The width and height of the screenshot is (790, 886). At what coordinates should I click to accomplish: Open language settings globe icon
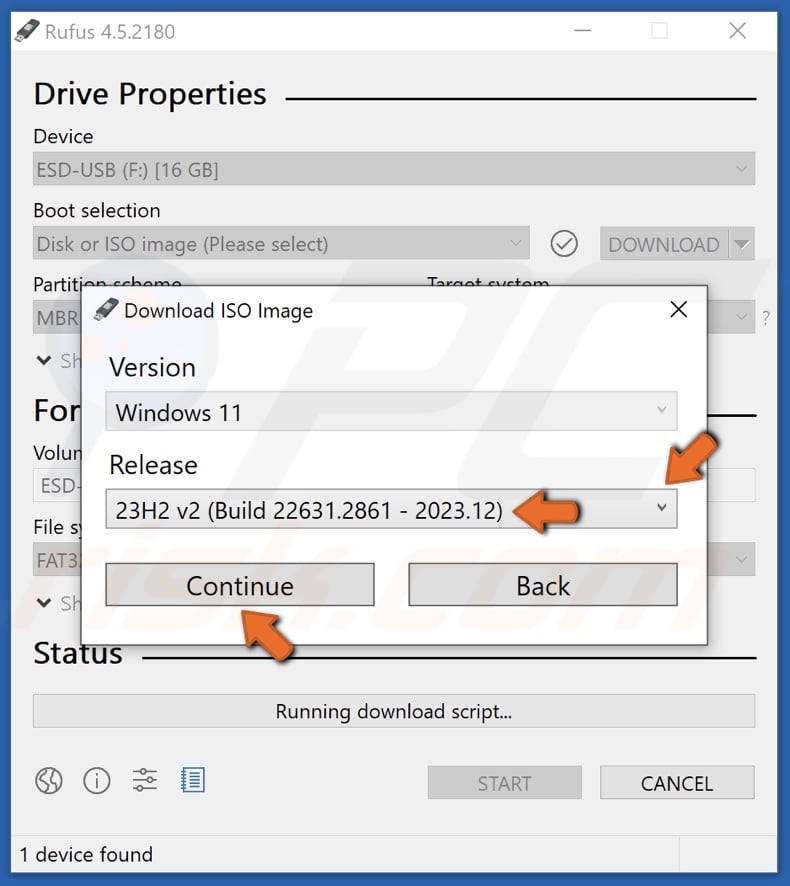tap(49, 781)
